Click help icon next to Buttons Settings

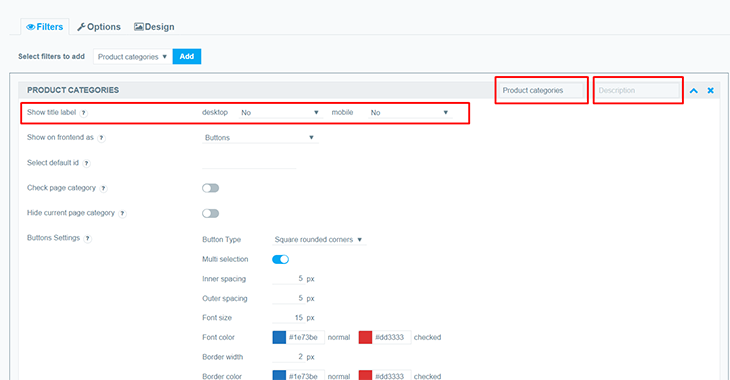88,239
